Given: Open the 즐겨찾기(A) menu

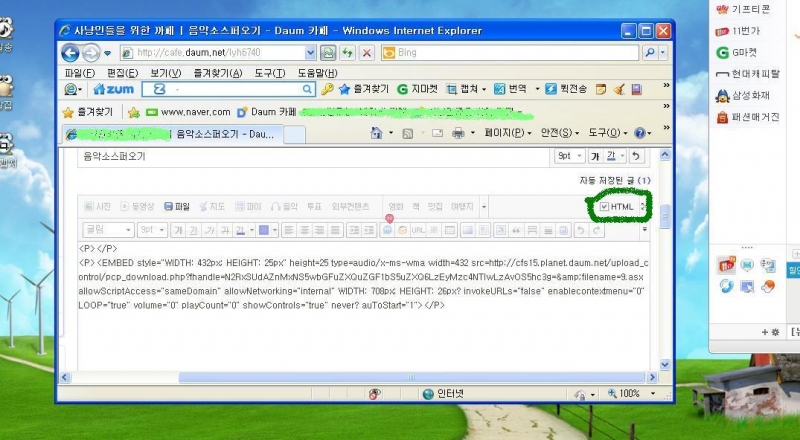Looking at the screenshot, I should tap(217, 73).
